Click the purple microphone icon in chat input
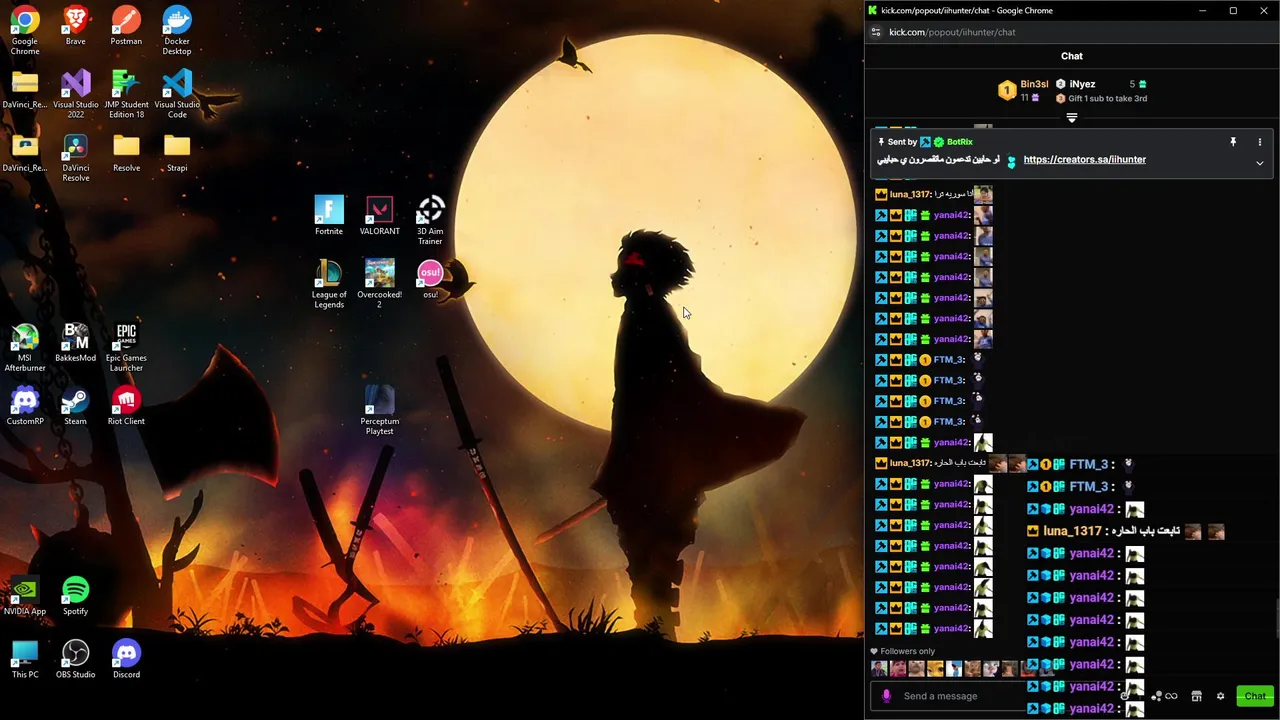 pos(886,696)
